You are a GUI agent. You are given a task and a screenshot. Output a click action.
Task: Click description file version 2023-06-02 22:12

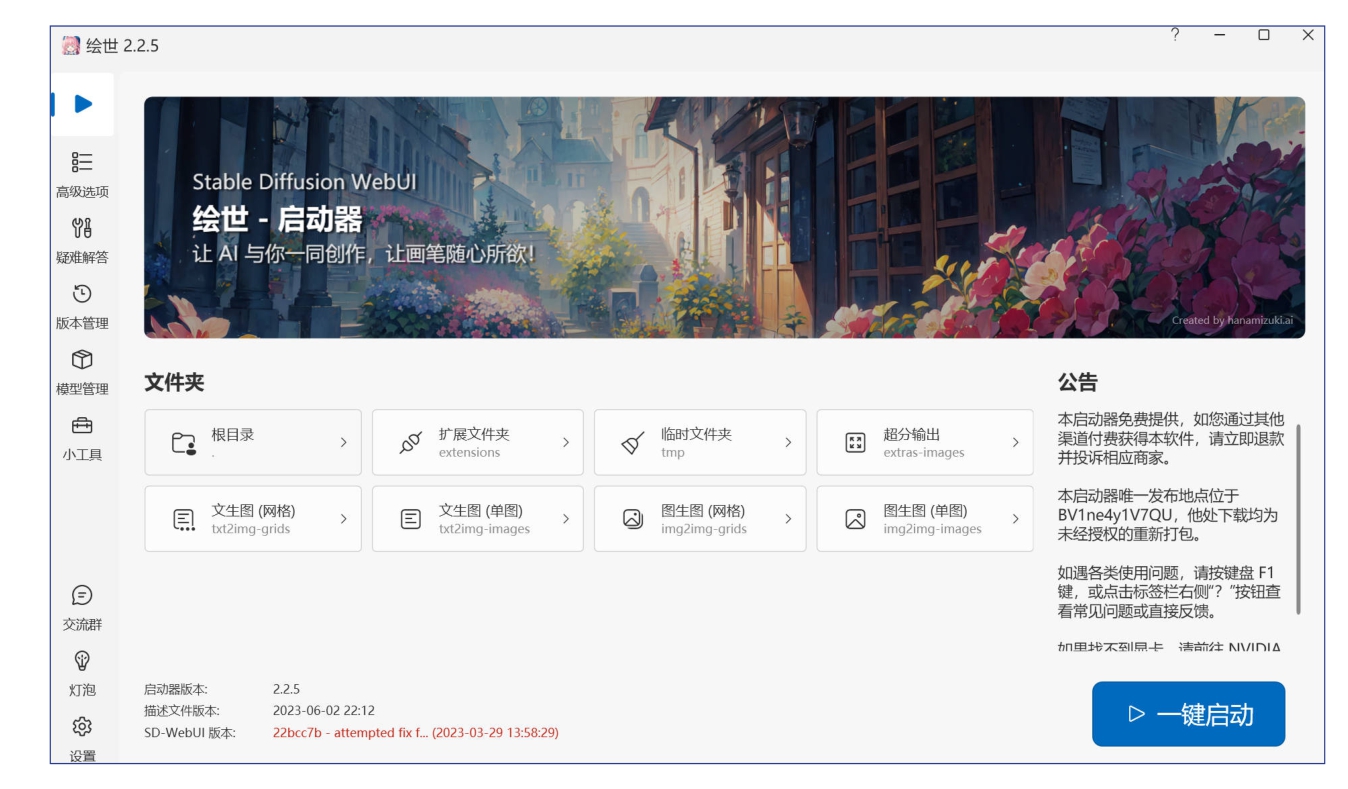pyautogui.click(x=323, y=711)
